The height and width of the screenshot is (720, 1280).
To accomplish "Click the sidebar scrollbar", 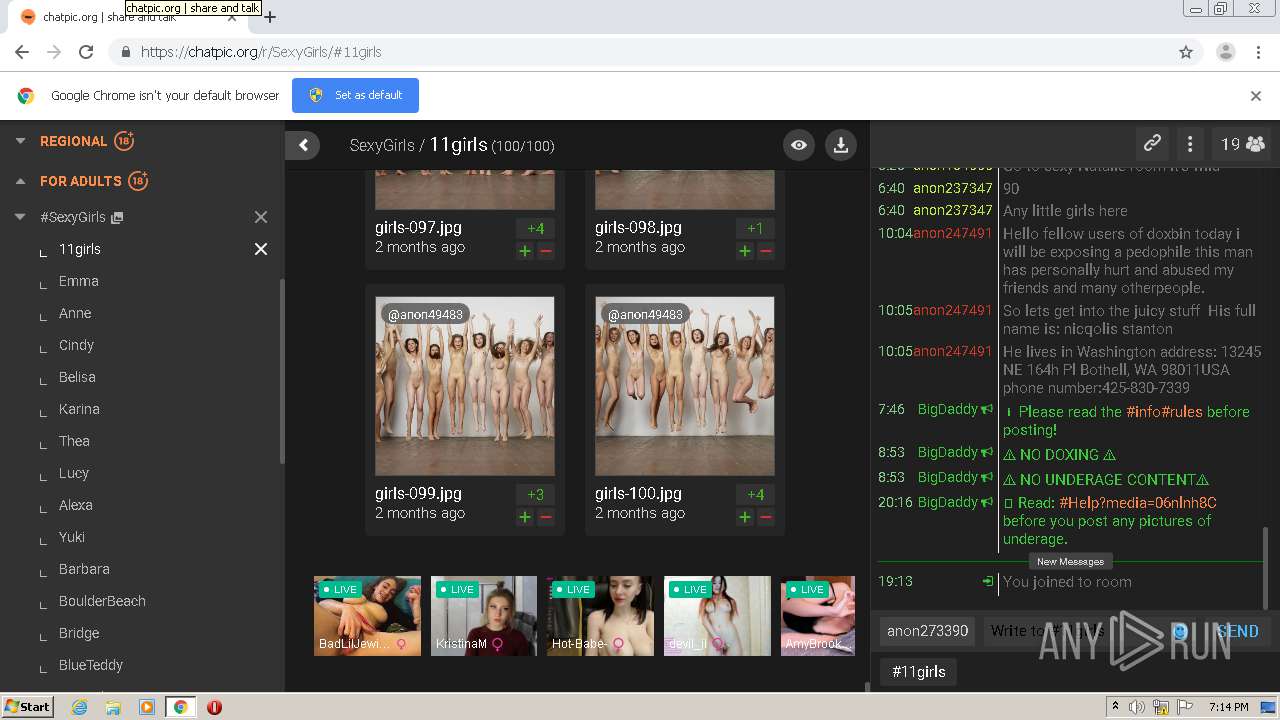I will click(x=282, y=370).
